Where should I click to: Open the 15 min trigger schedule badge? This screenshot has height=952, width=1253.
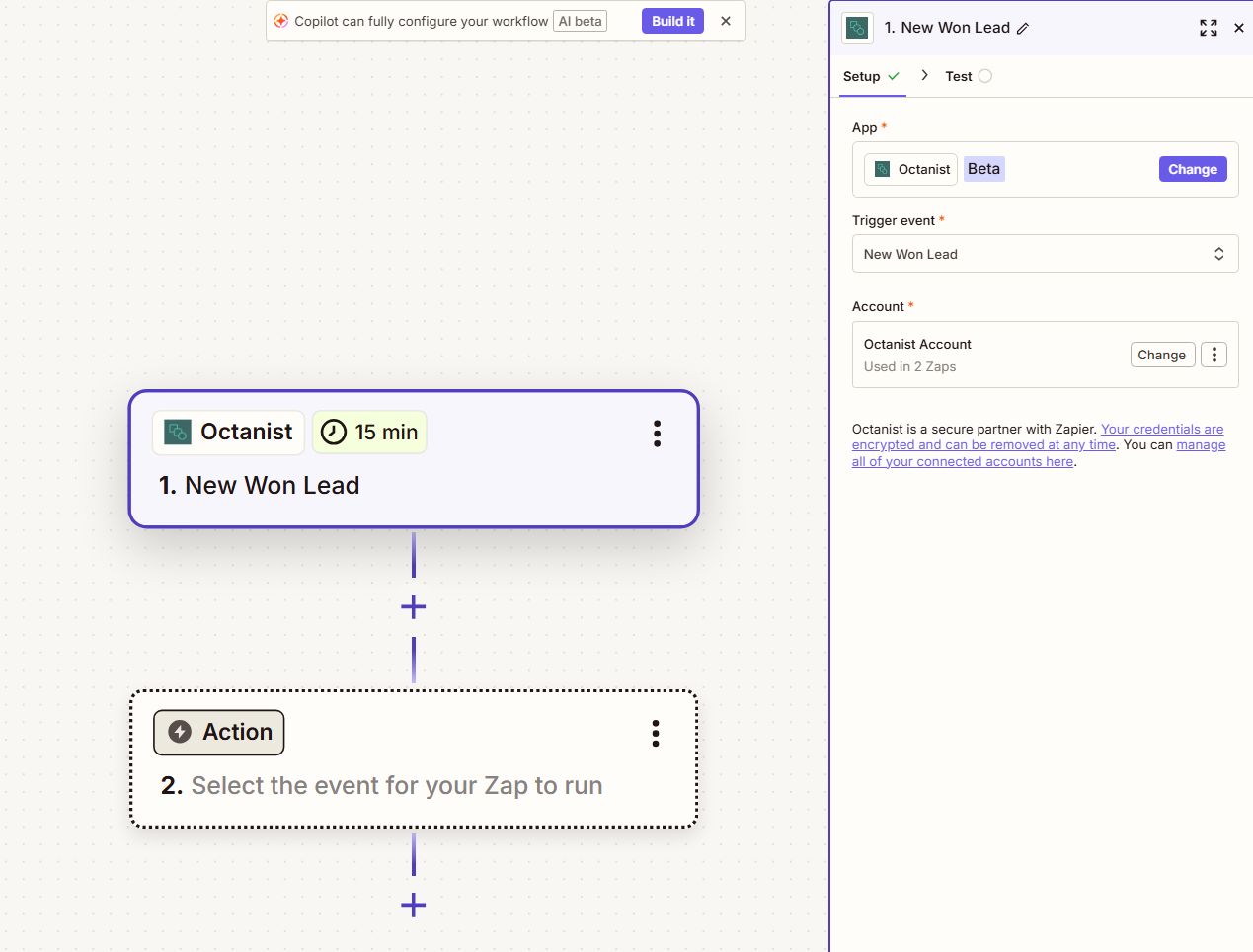[x=369, y=432]
